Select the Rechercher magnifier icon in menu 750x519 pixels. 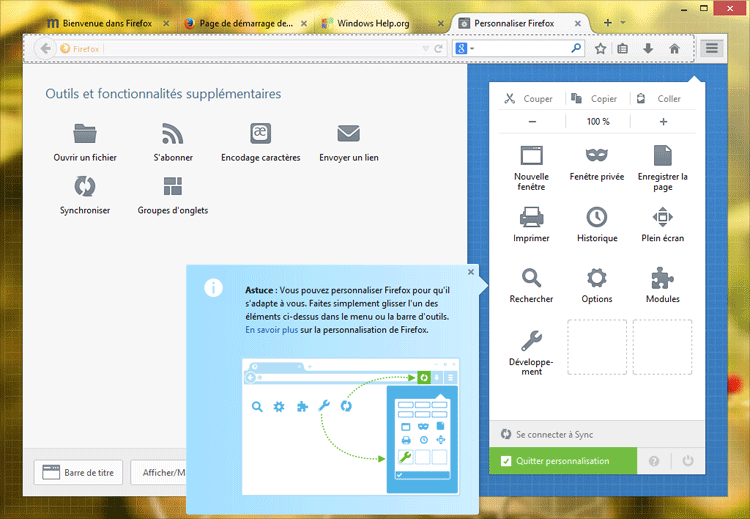tap(531, 278)
